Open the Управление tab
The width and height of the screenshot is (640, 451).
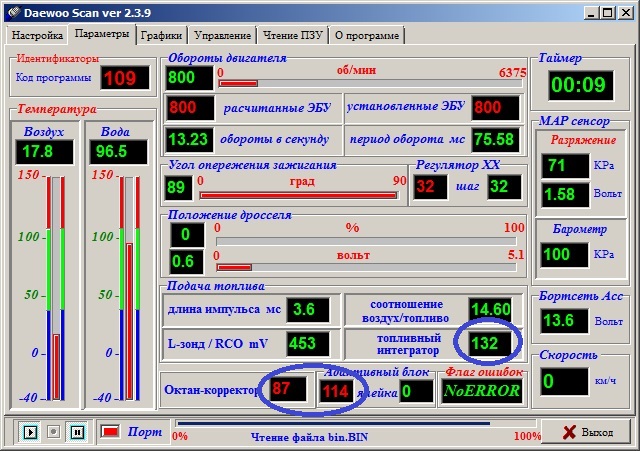click(x=221, y=35)
